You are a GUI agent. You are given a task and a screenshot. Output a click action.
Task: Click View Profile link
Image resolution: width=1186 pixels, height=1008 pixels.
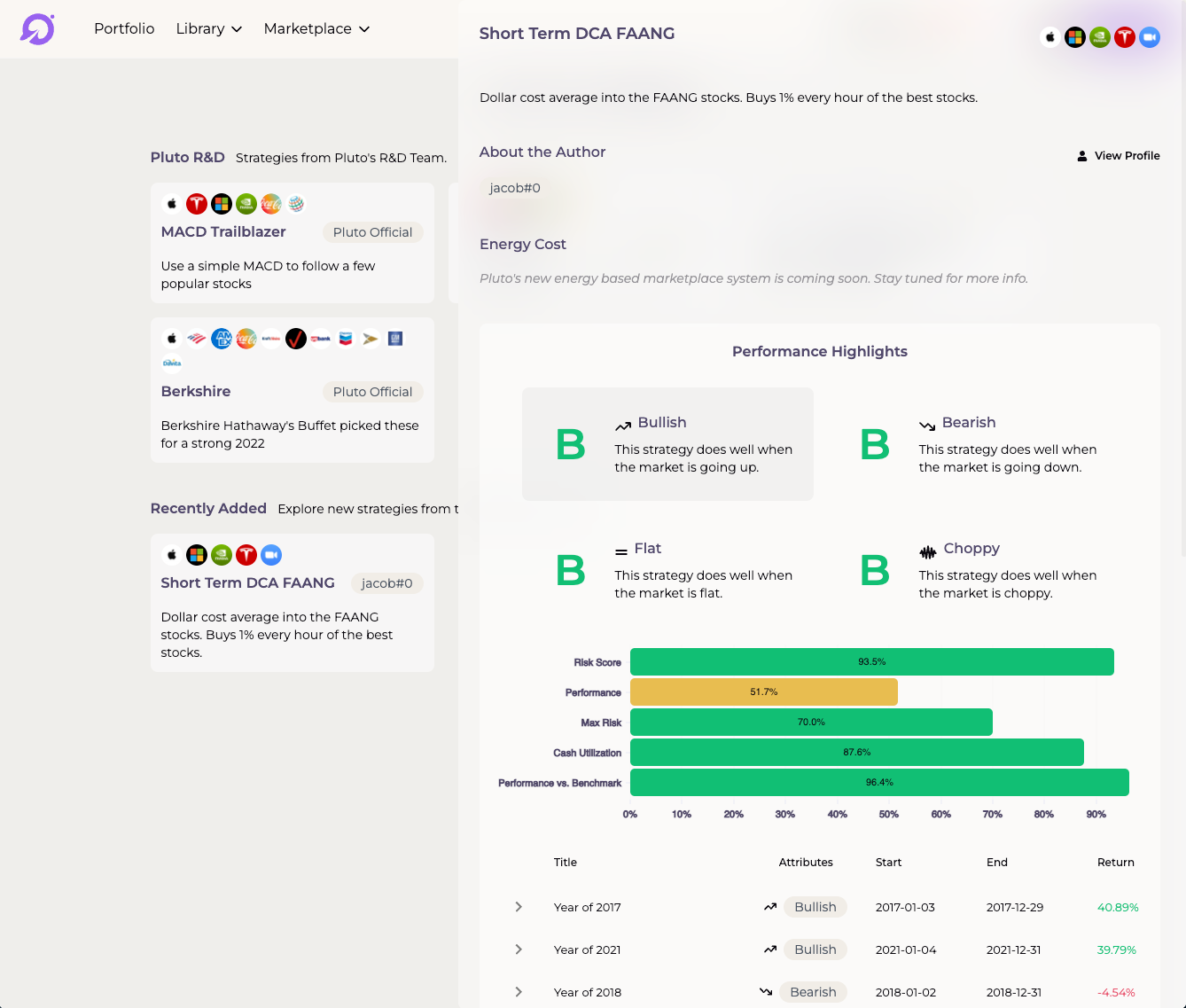(x=1118, y=155)
